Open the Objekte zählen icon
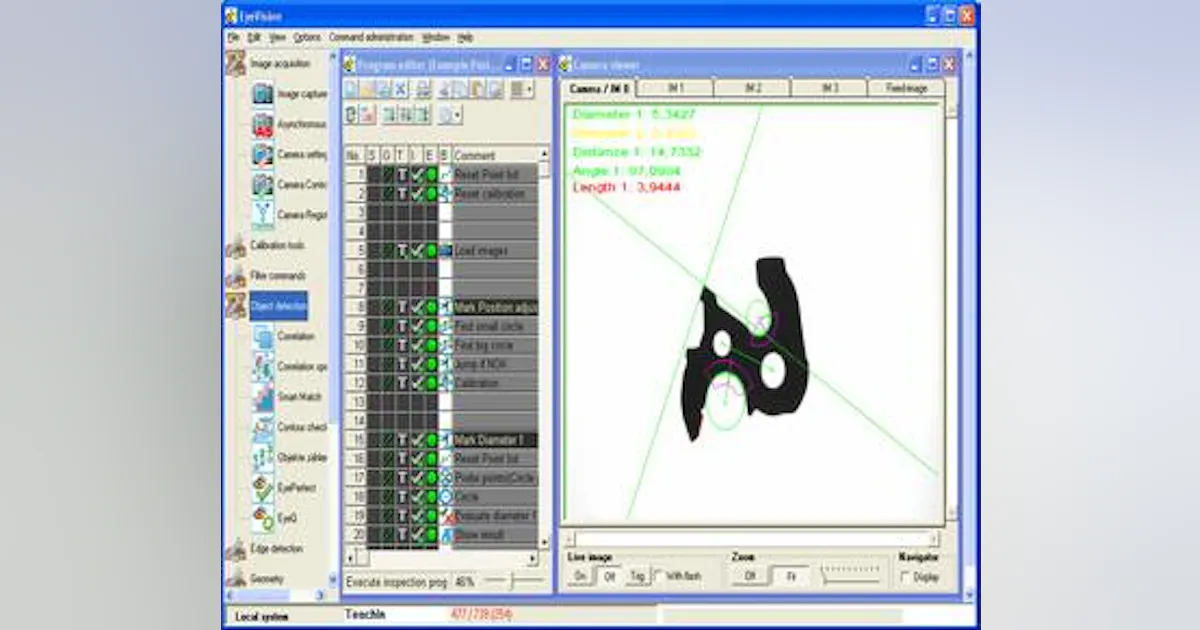This screenshot has width=1200, height=630. click(x=263, y=458)
